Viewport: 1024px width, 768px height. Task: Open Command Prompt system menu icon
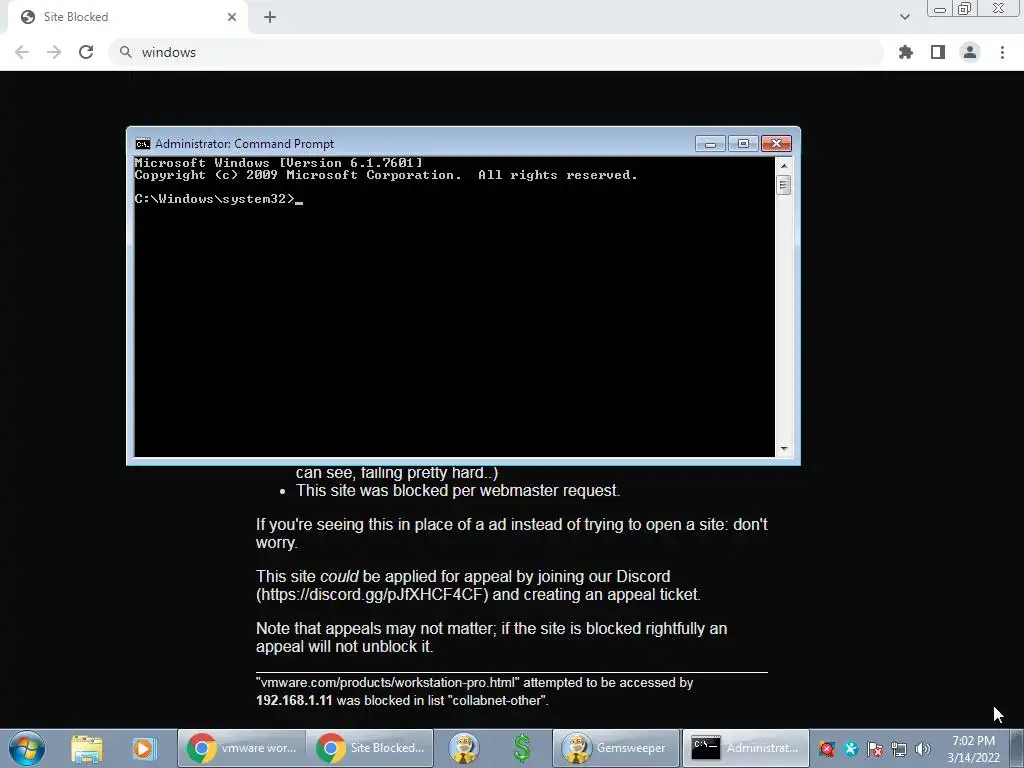pos(142,144)
